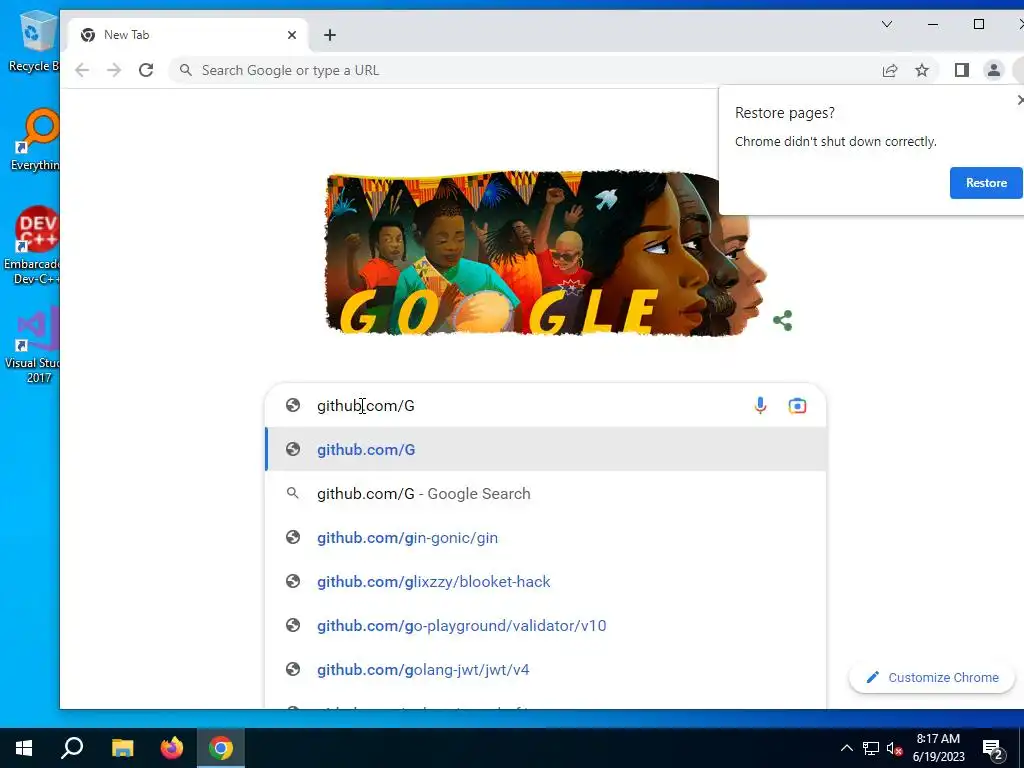This screenshot has width=1024, height=768.
Task: Open Google Lens image search camera icon
Action: 797,406
